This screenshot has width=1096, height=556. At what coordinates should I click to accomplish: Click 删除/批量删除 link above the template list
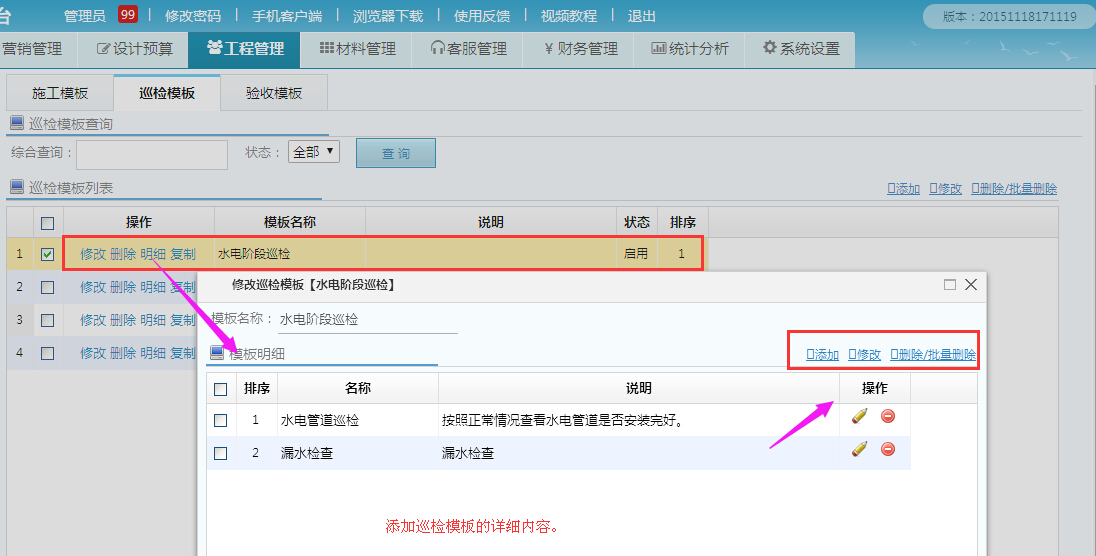[x=1014, y=189]
